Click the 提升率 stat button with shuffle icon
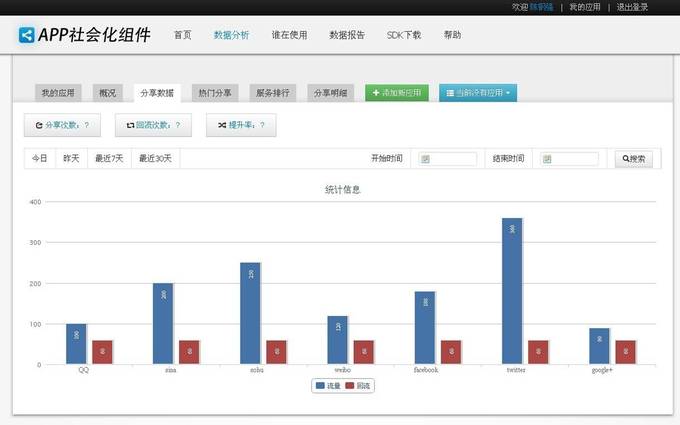The width and height of the screenshot is (680, 425). click(x=241, y=125)
